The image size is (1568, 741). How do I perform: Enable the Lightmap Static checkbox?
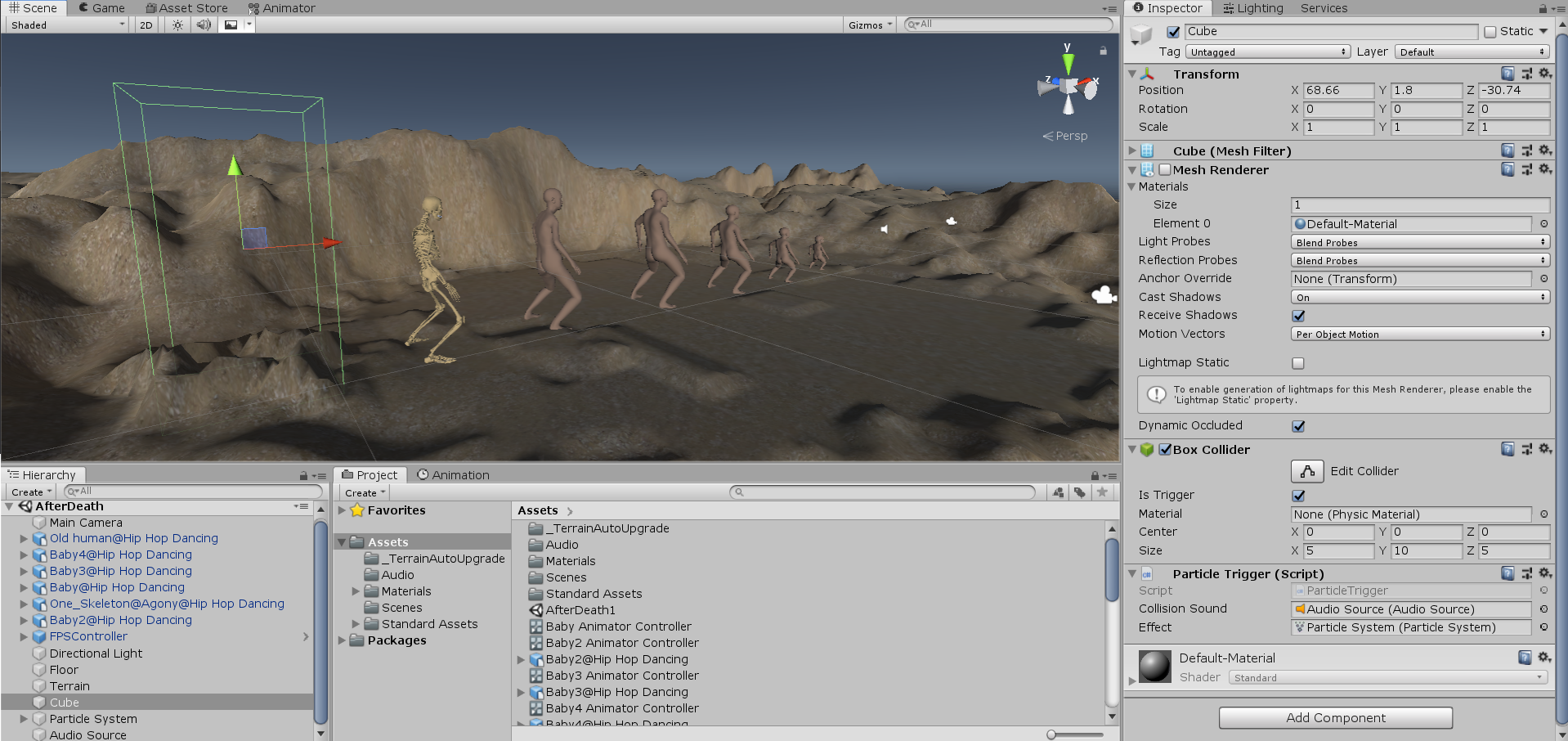pos(1298,363)
